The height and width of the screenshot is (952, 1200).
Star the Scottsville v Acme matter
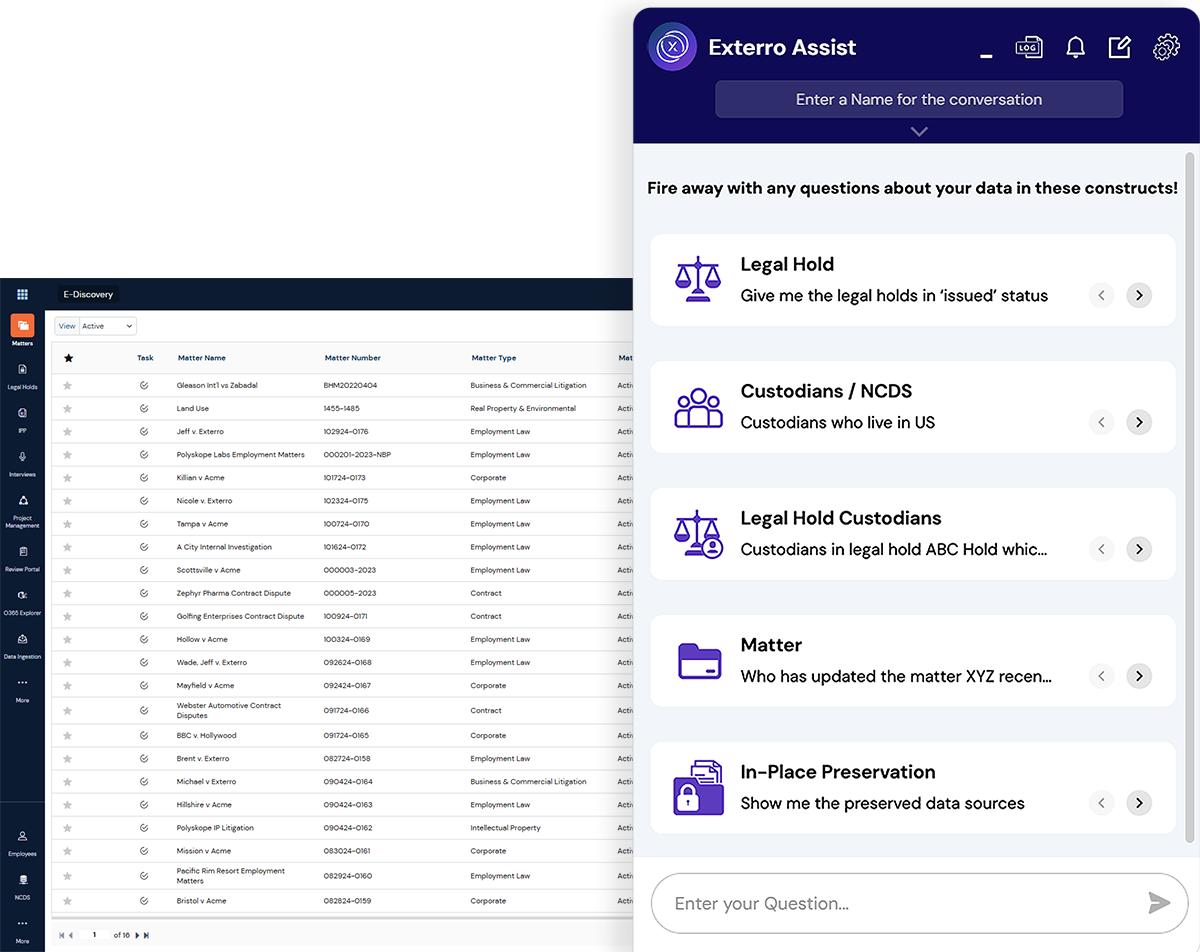(x=68, y=570)
